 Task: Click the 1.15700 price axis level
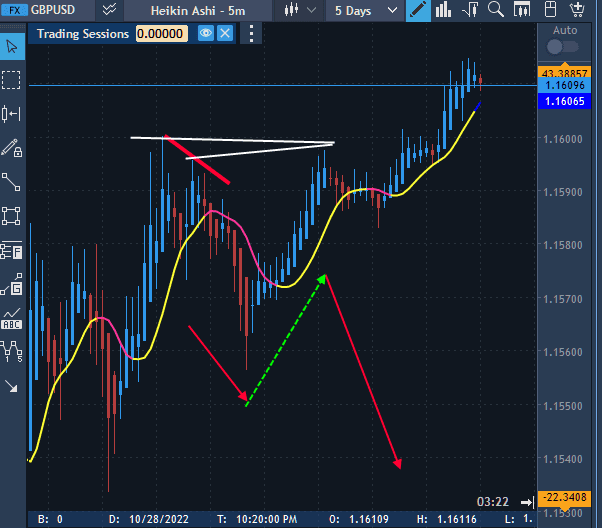562,299
